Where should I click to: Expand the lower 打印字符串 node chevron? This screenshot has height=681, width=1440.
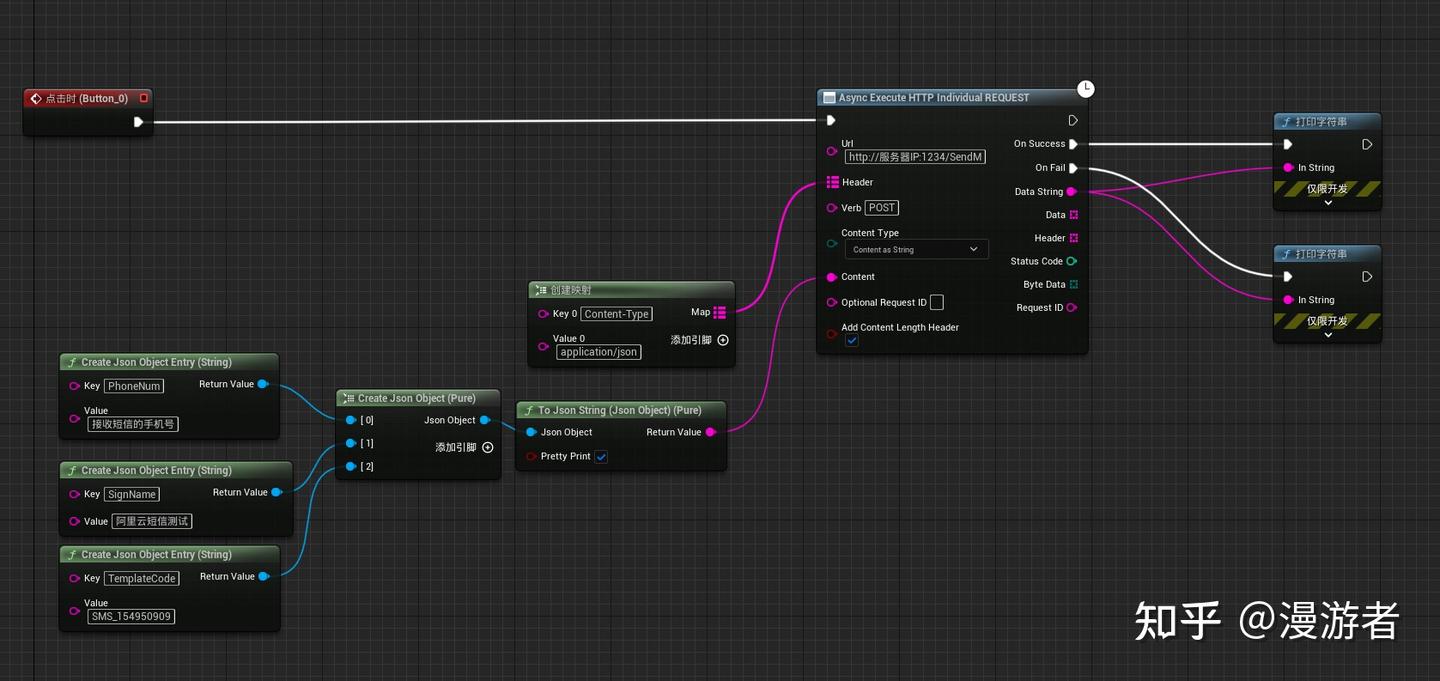coord(1328,335)
